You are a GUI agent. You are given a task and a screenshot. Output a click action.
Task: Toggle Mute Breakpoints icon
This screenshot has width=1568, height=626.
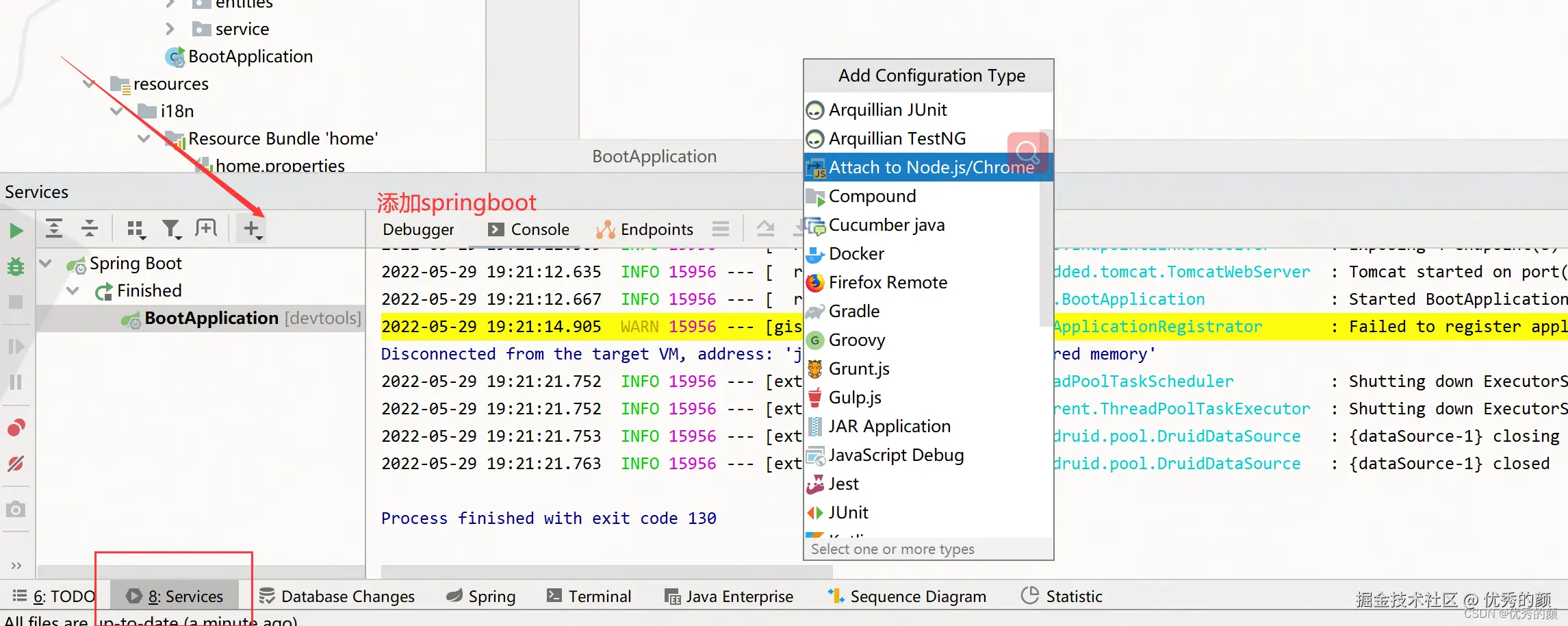[x=16, y=464]
